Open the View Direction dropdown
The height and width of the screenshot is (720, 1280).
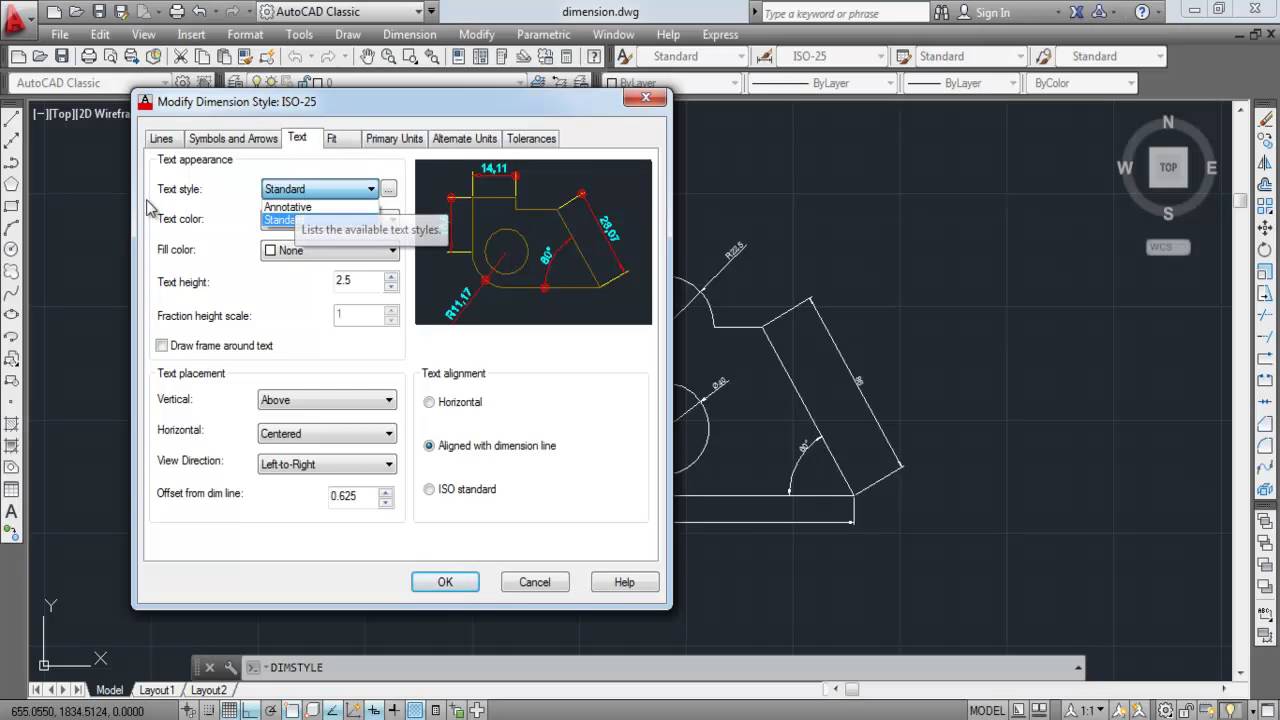327,465
